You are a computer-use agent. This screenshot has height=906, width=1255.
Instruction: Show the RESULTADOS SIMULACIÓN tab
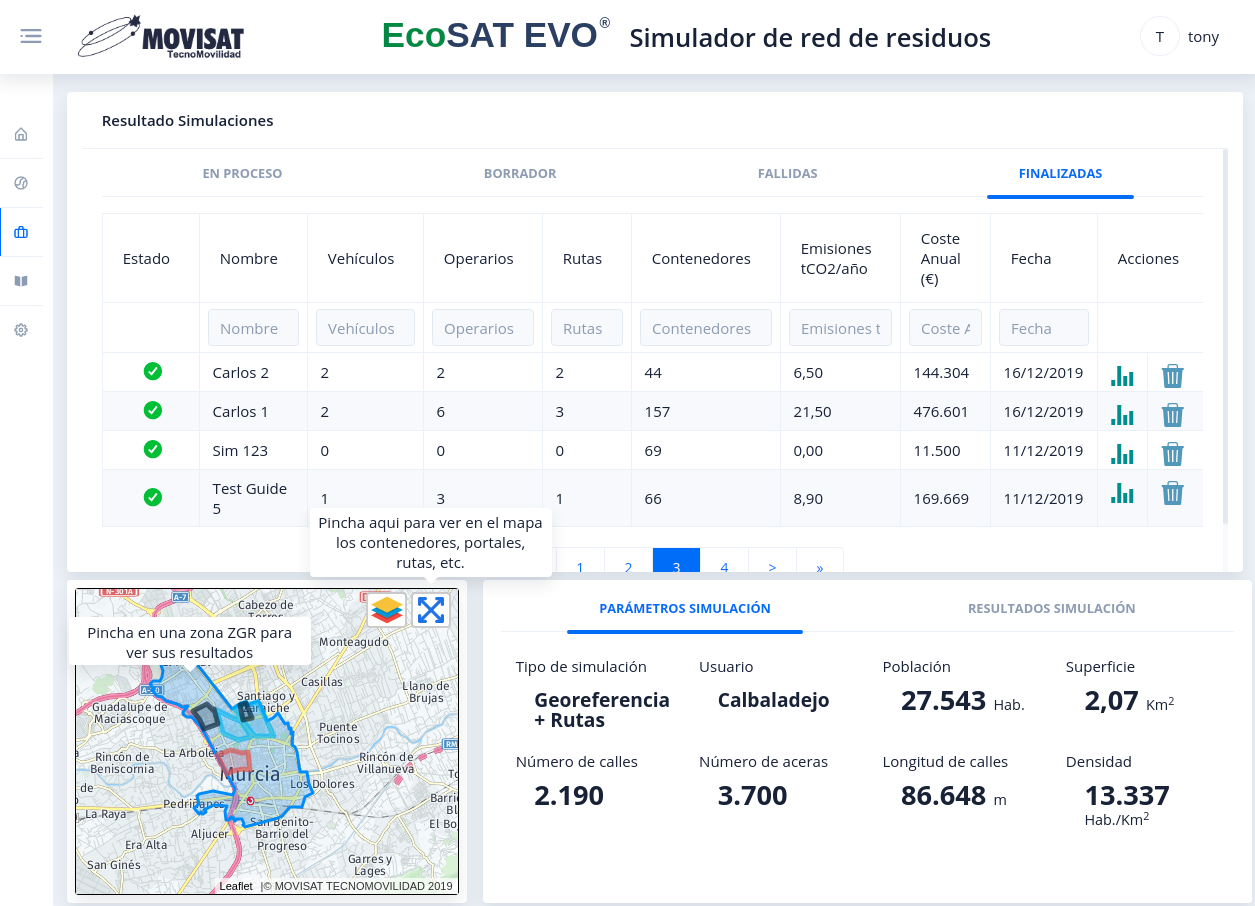[x=1051, y=608]
